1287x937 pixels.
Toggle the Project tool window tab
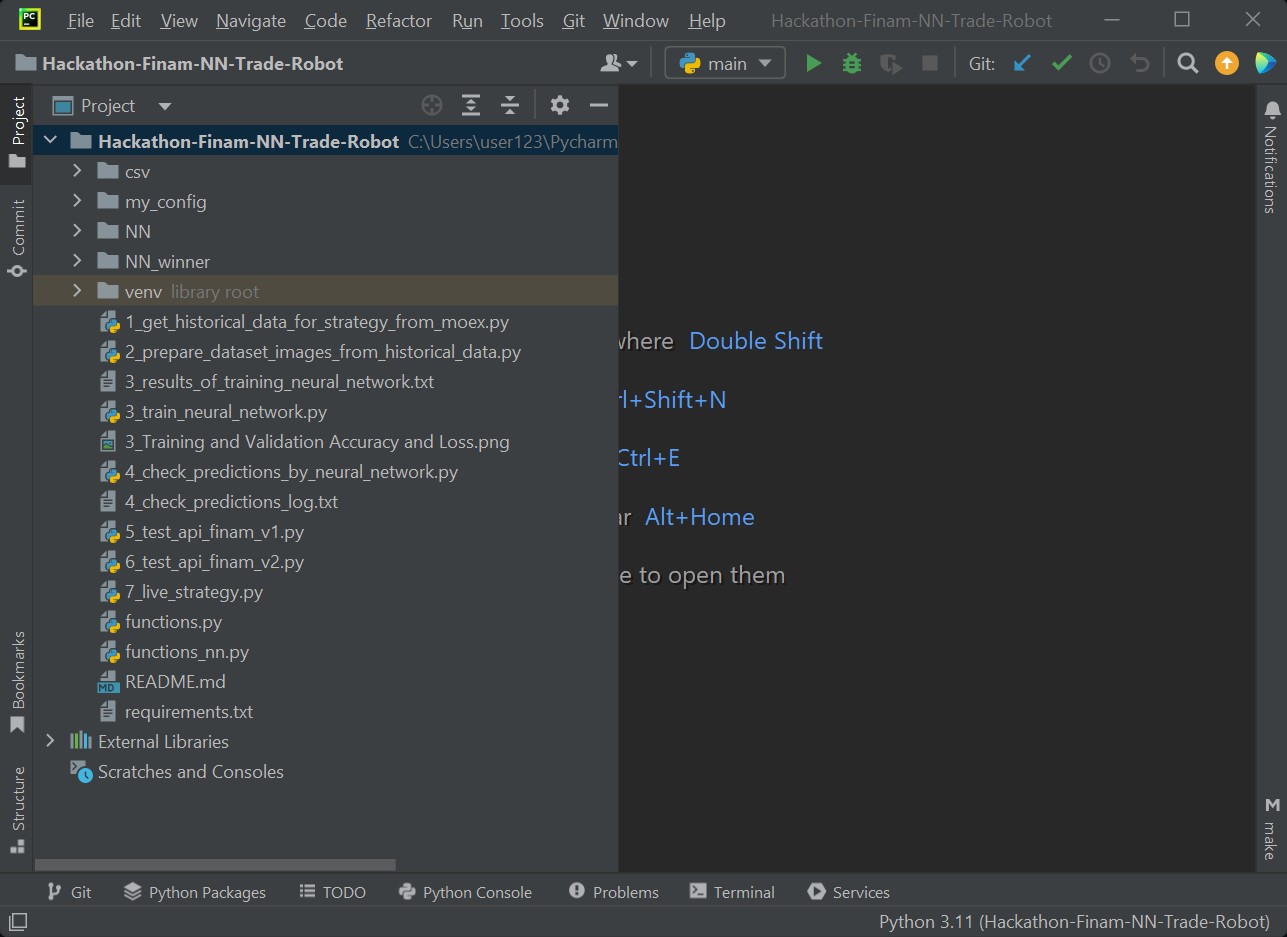17,133
